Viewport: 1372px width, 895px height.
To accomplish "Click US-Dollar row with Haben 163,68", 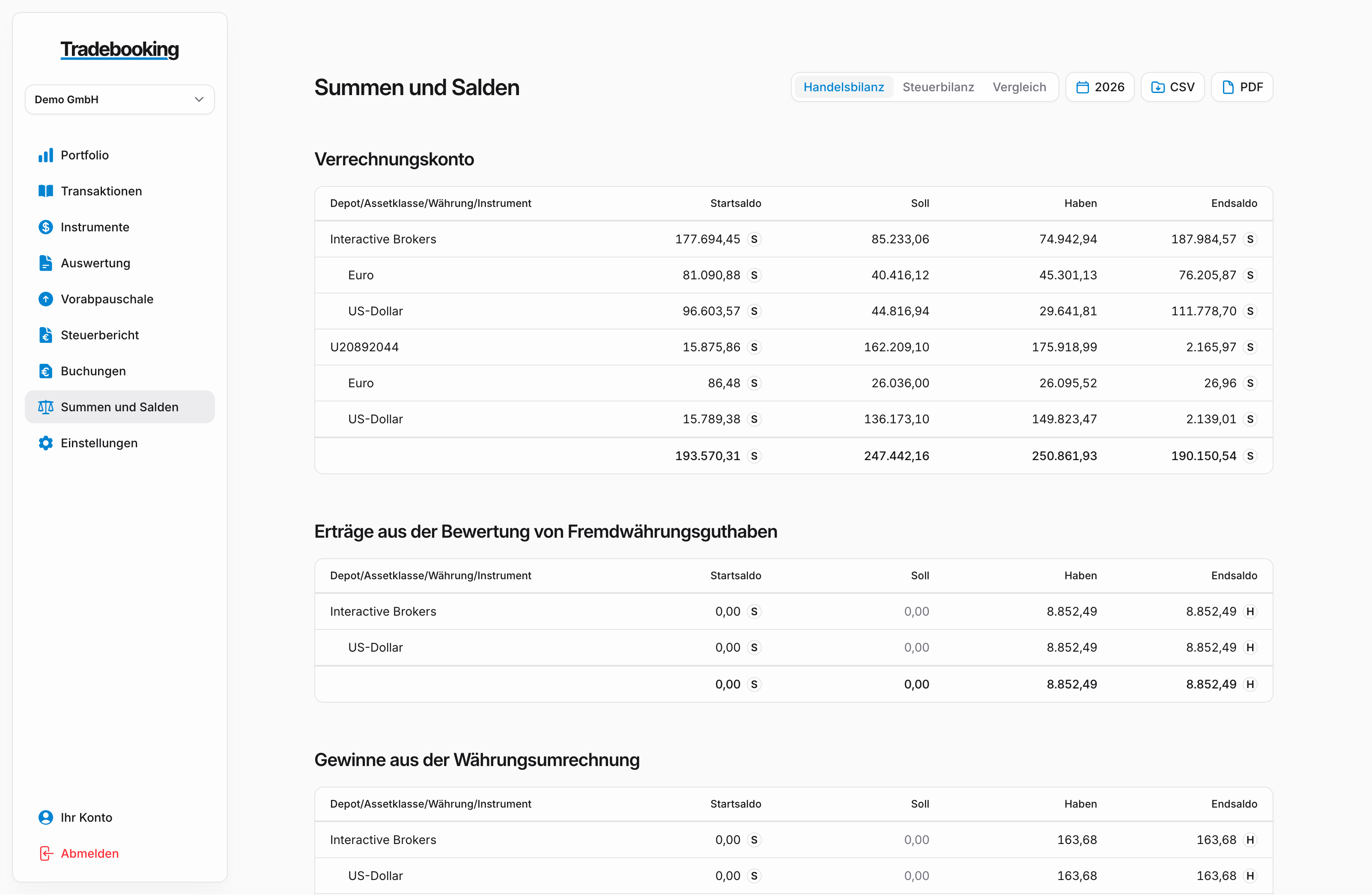I will click(794, 876).
